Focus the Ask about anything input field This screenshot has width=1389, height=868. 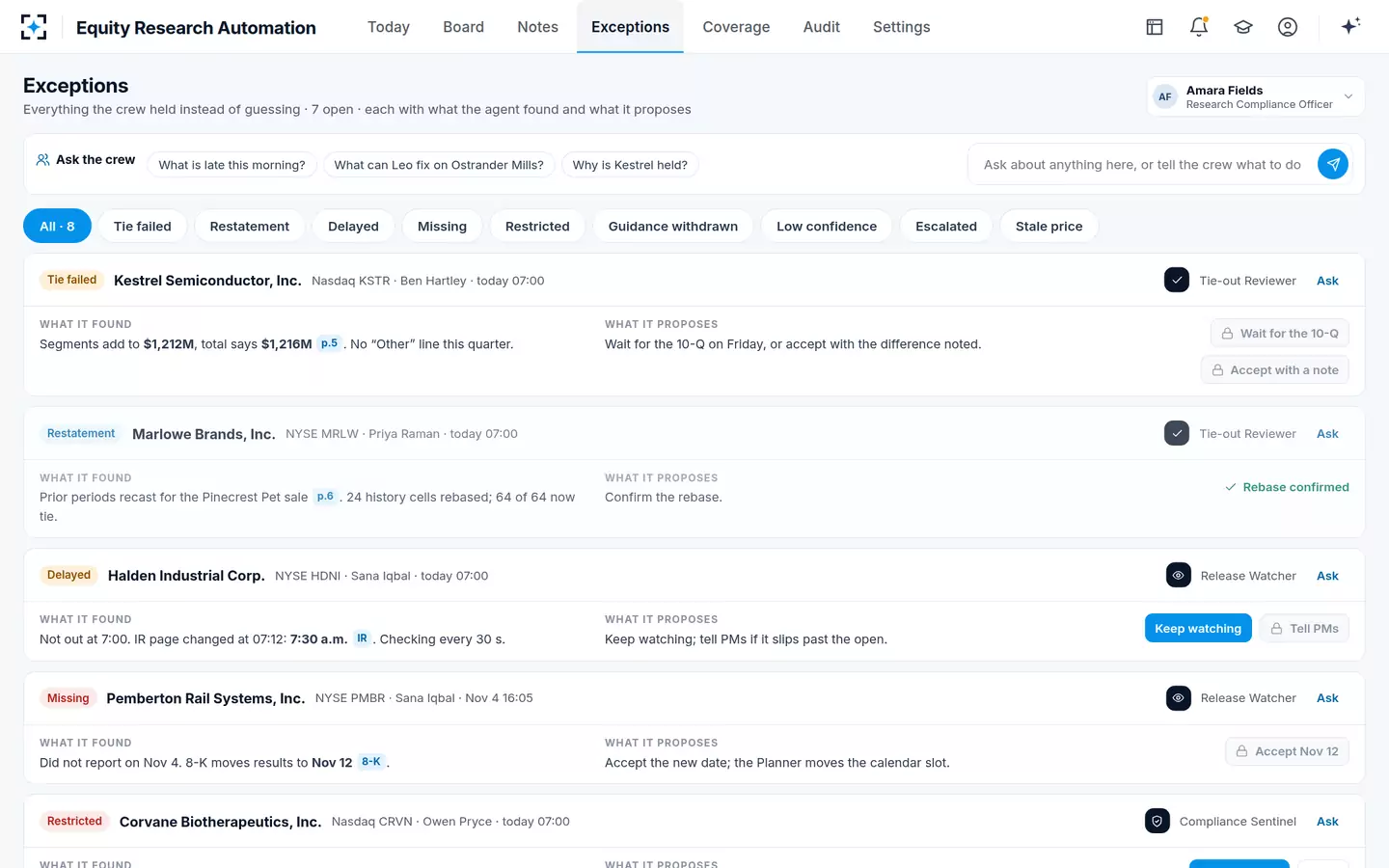point(1142,164)
